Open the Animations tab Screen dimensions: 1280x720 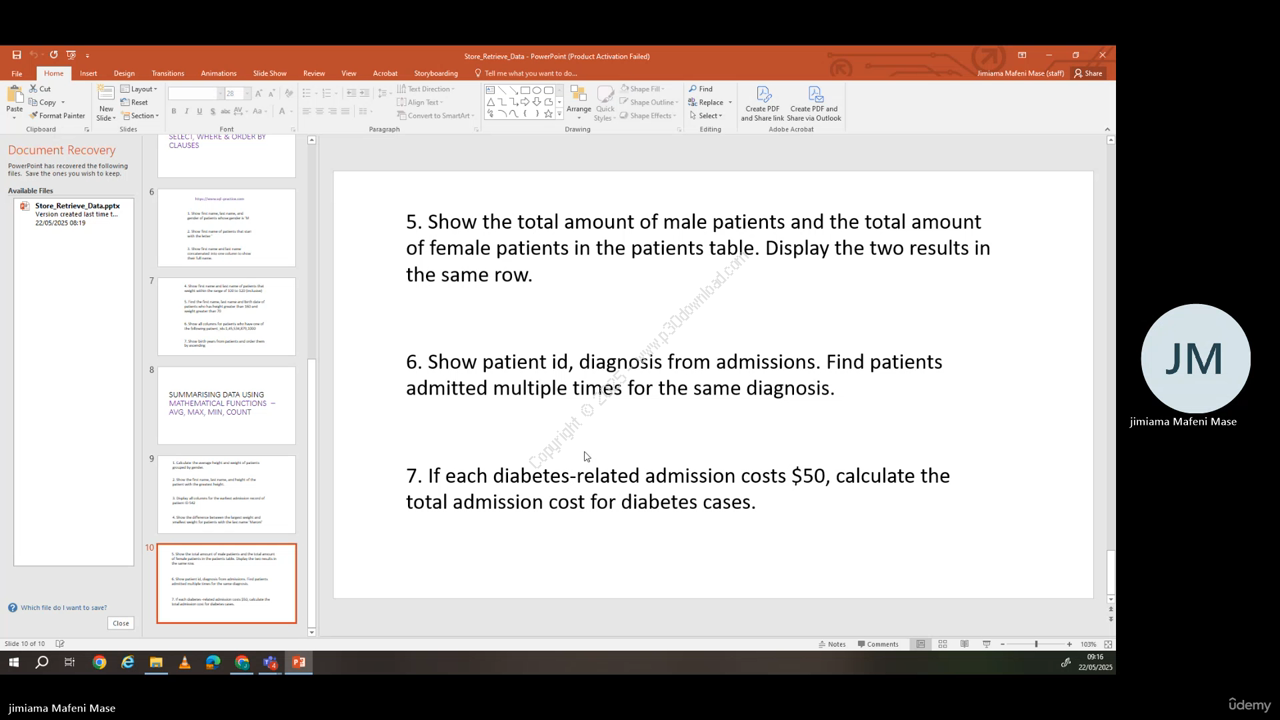[218, 73]
